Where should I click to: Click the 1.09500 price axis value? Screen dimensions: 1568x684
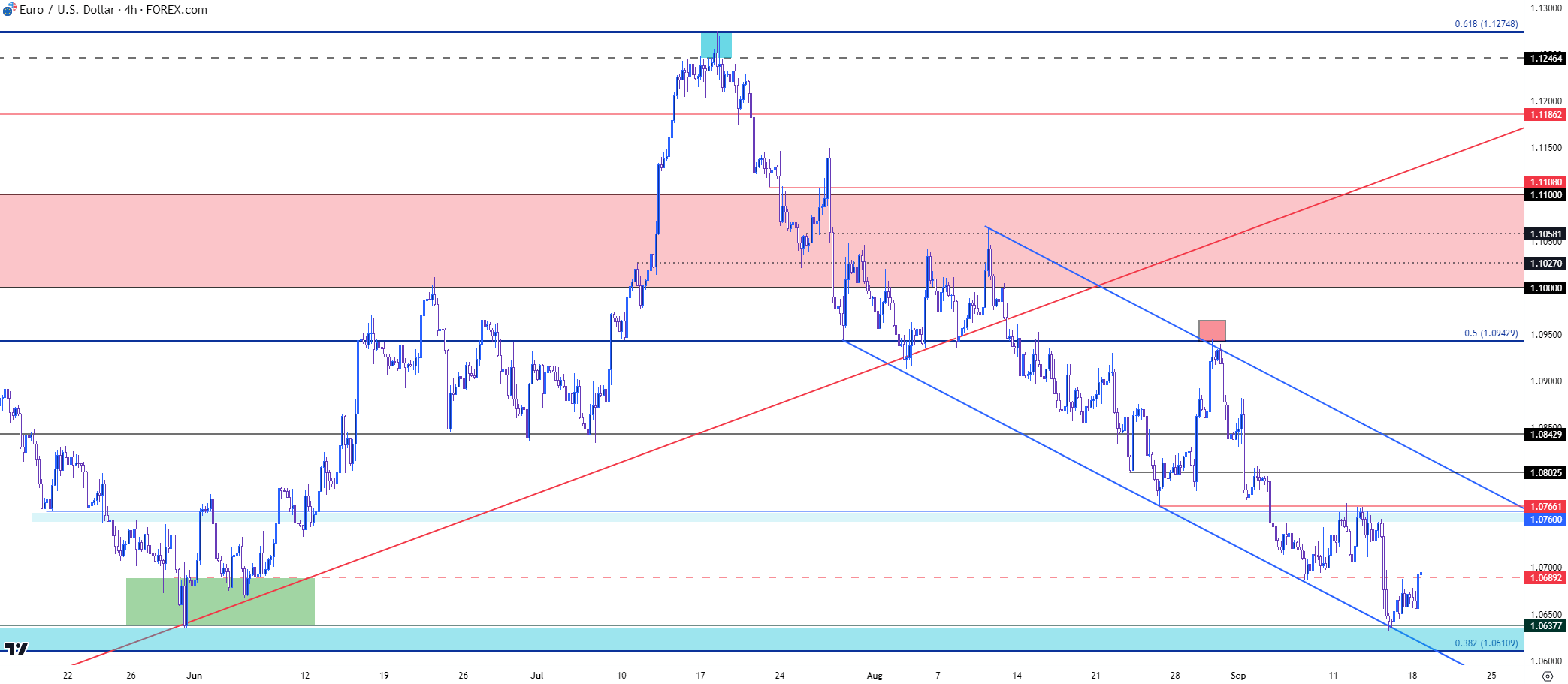[1546, 334]
